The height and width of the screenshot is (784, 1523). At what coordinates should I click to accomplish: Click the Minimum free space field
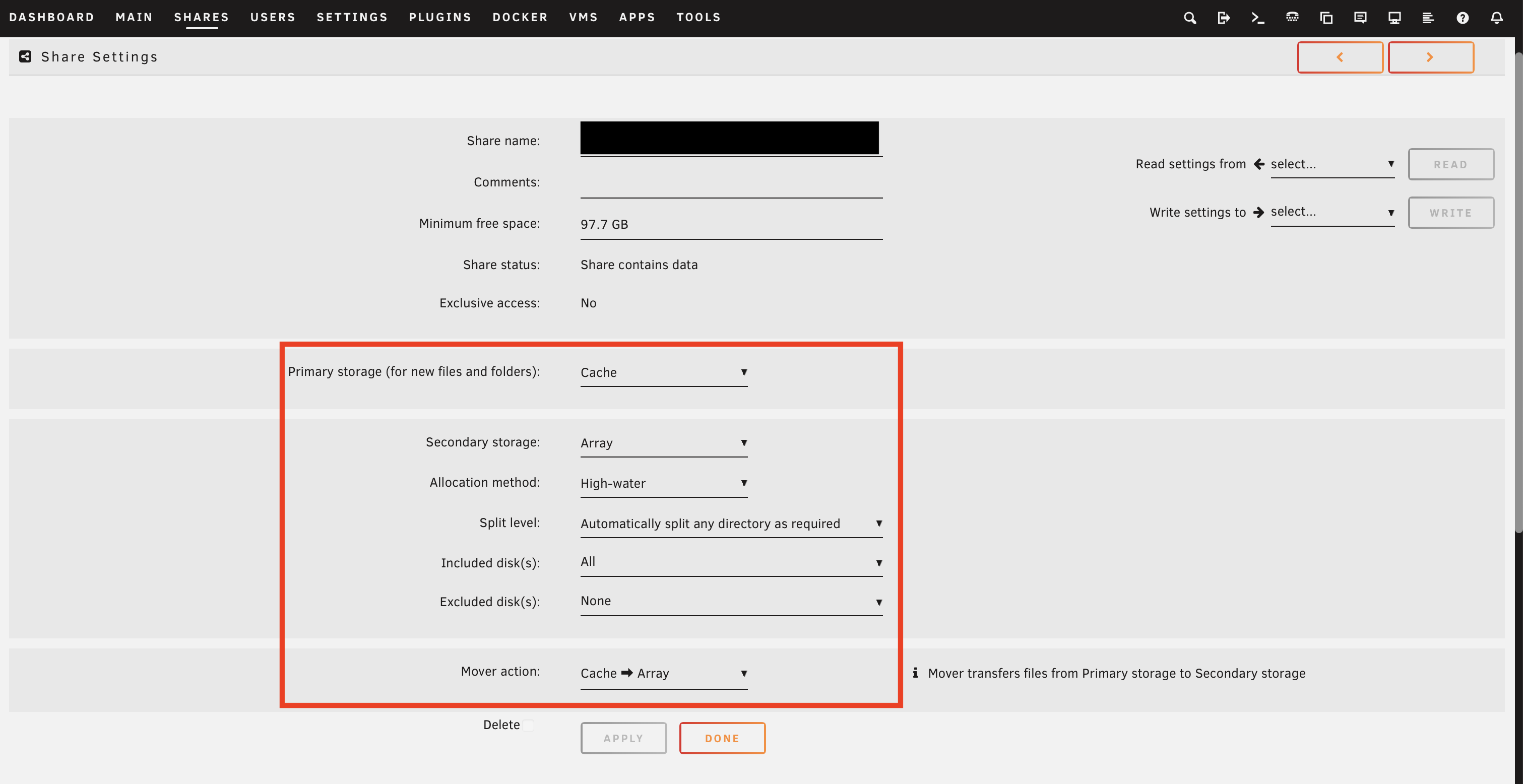click(731, 225)
